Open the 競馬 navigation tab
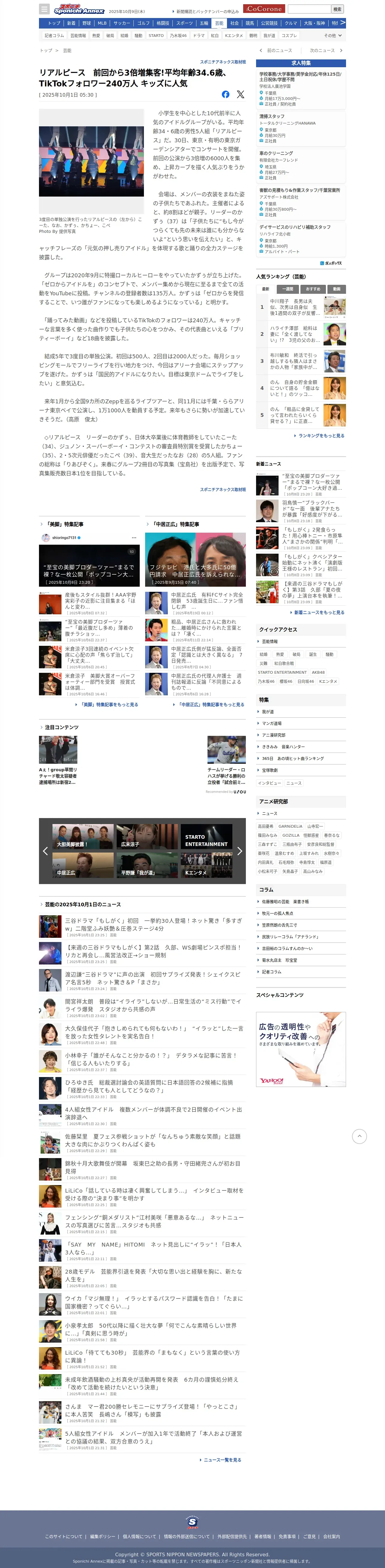The width and height of the screenshot is (385, 1568). click(x=250, y=23)
